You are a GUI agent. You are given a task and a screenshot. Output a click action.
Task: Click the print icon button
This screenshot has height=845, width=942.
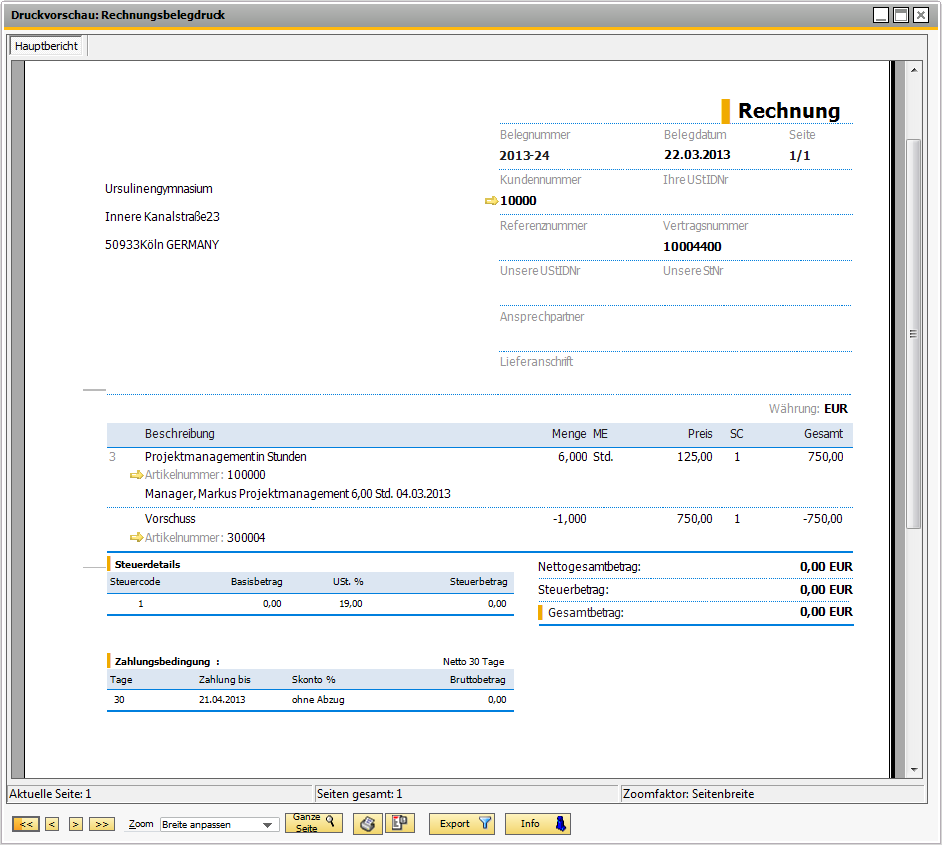click(368, 824)
